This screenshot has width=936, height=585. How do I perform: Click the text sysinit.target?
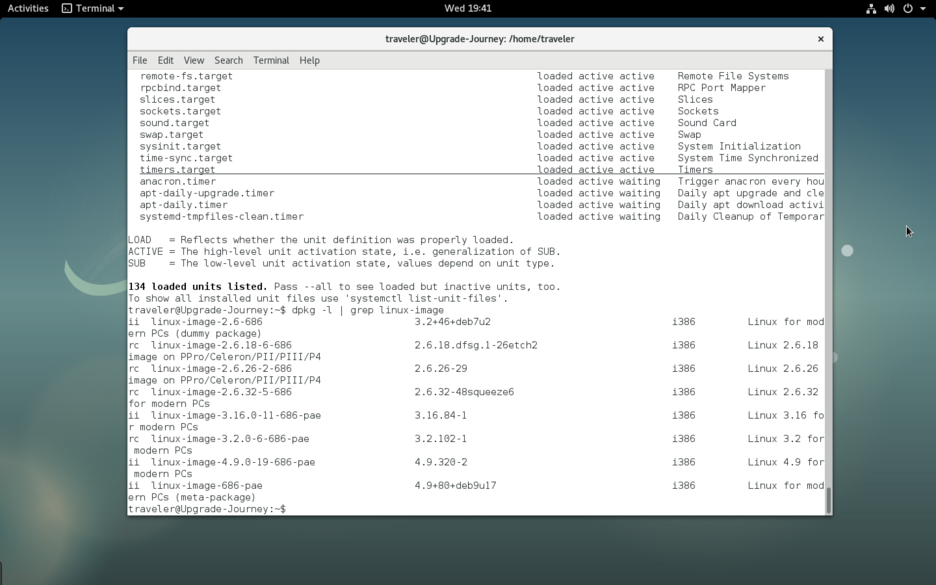[x=180, y=146]
